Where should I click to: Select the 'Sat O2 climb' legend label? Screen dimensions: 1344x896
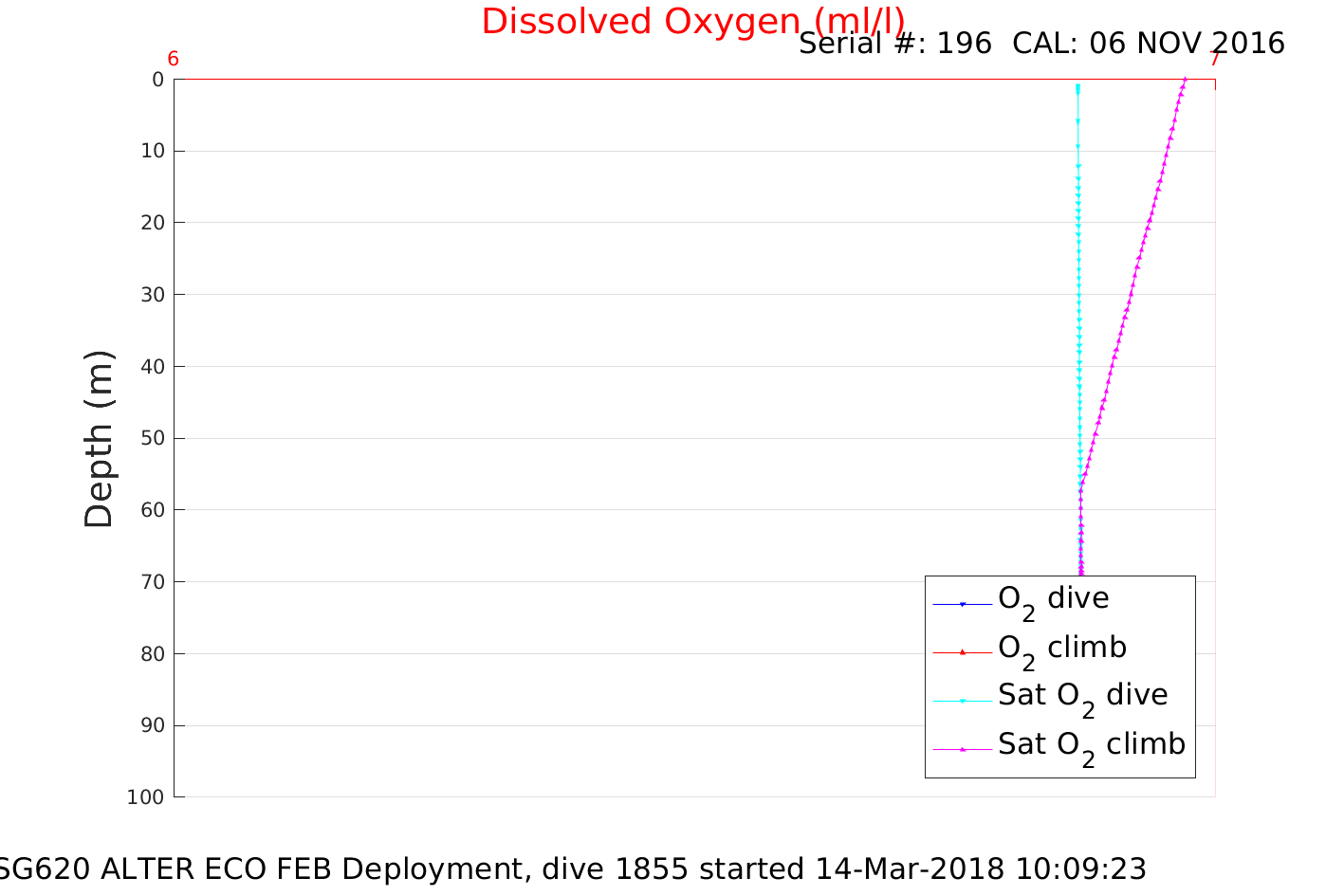point(1091,745)
